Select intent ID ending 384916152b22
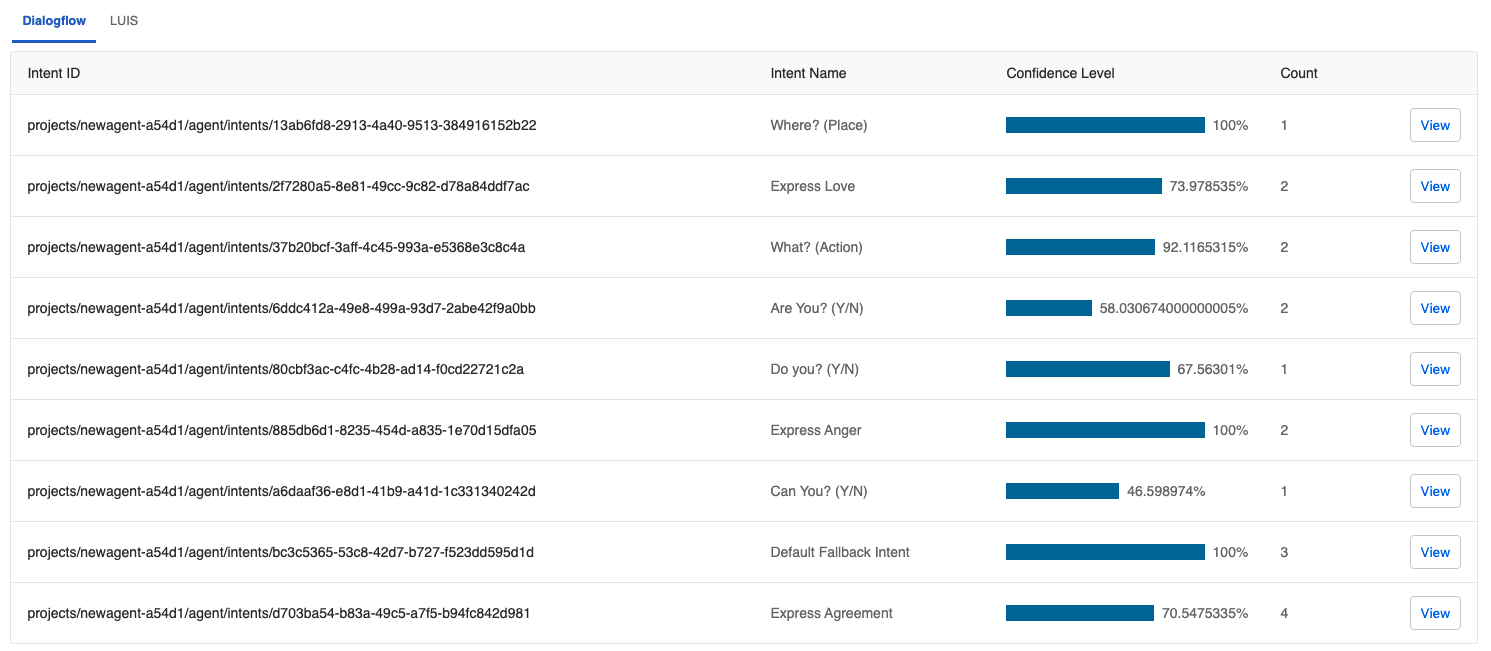The height and width of the screenshot is (651, 1491). tap(282, 125)
